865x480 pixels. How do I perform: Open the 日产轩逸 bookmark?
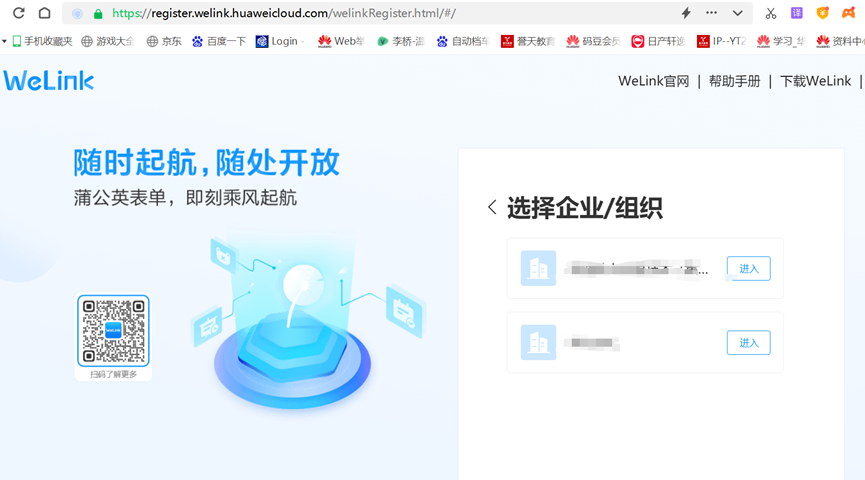click(658, 41)
